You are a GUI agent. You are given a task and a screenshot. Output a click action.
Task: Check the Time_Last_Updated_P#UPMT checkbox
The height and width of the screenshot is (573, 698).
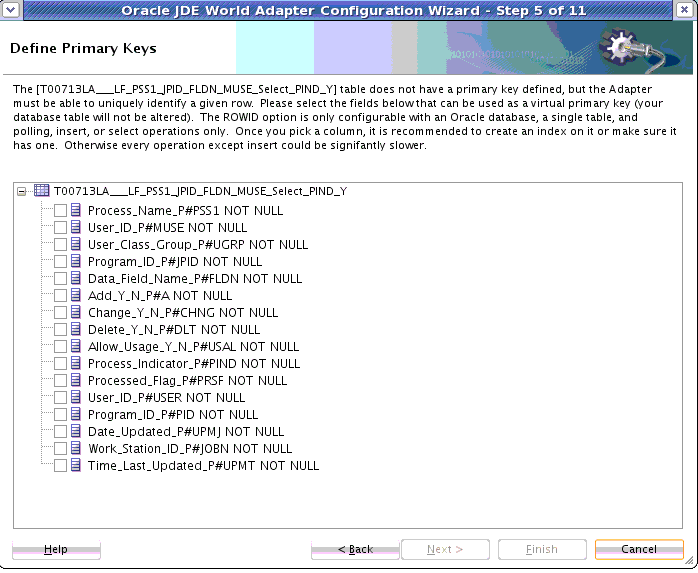pyautogui.click(x=61, y=466)
